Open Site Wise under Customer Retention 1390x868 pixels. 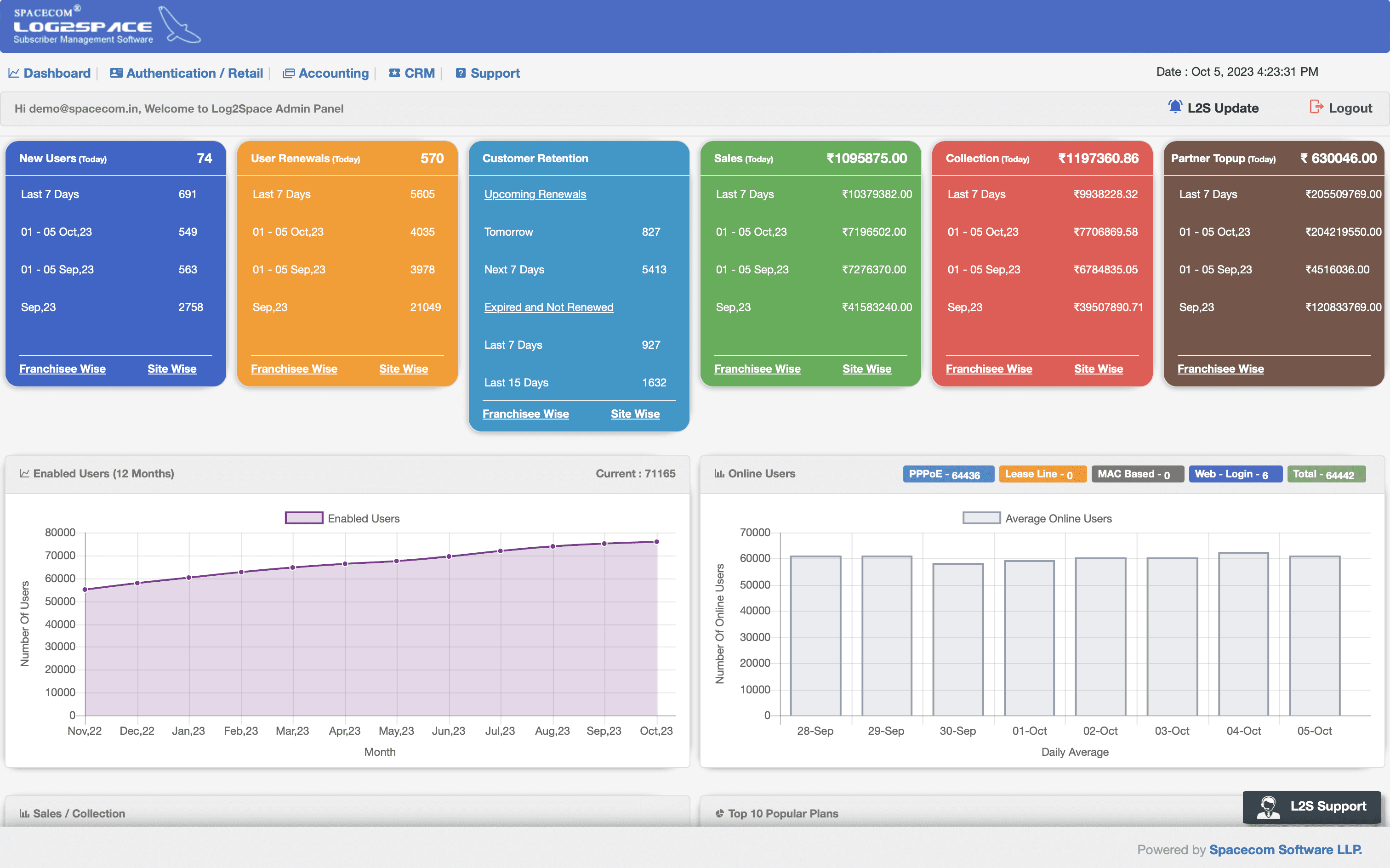[x=635, y=414]
